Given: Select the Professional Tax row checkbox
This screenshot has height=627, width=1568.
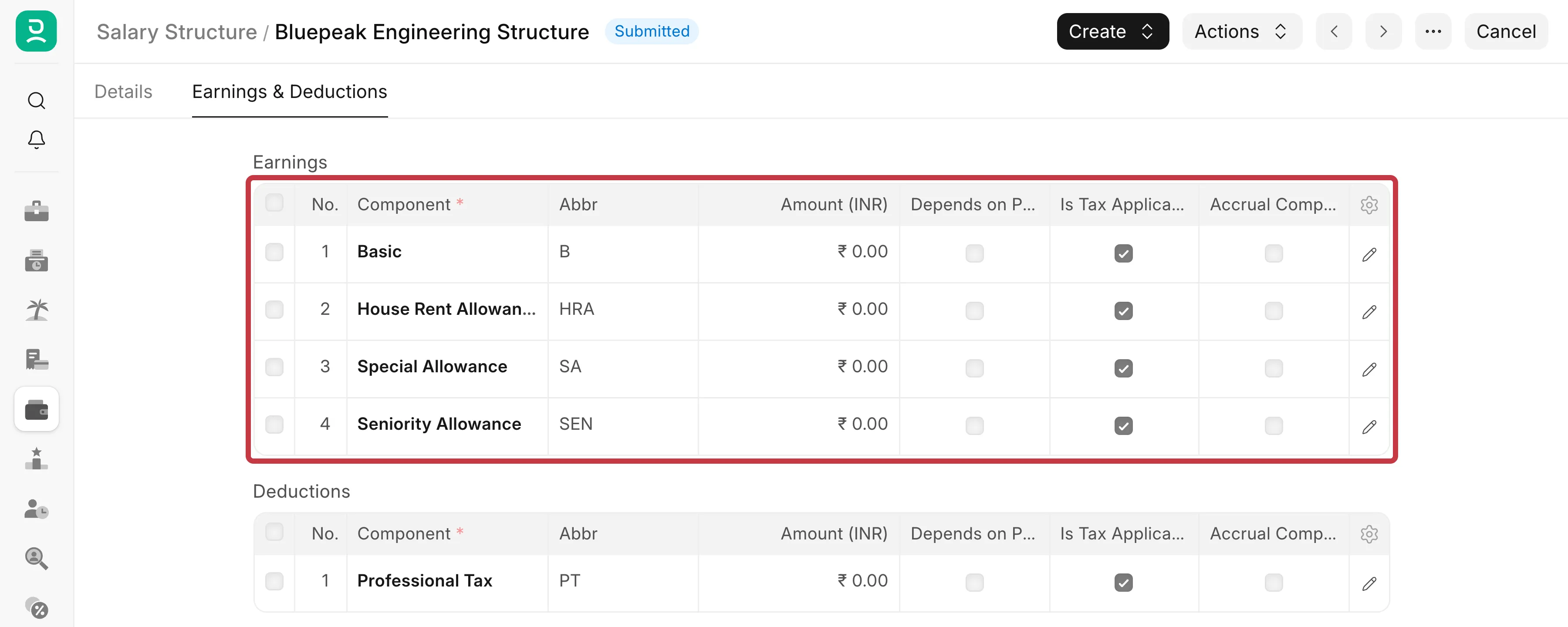Looking at the screenshot, I should pyautogui.click(x=274, y=581).
